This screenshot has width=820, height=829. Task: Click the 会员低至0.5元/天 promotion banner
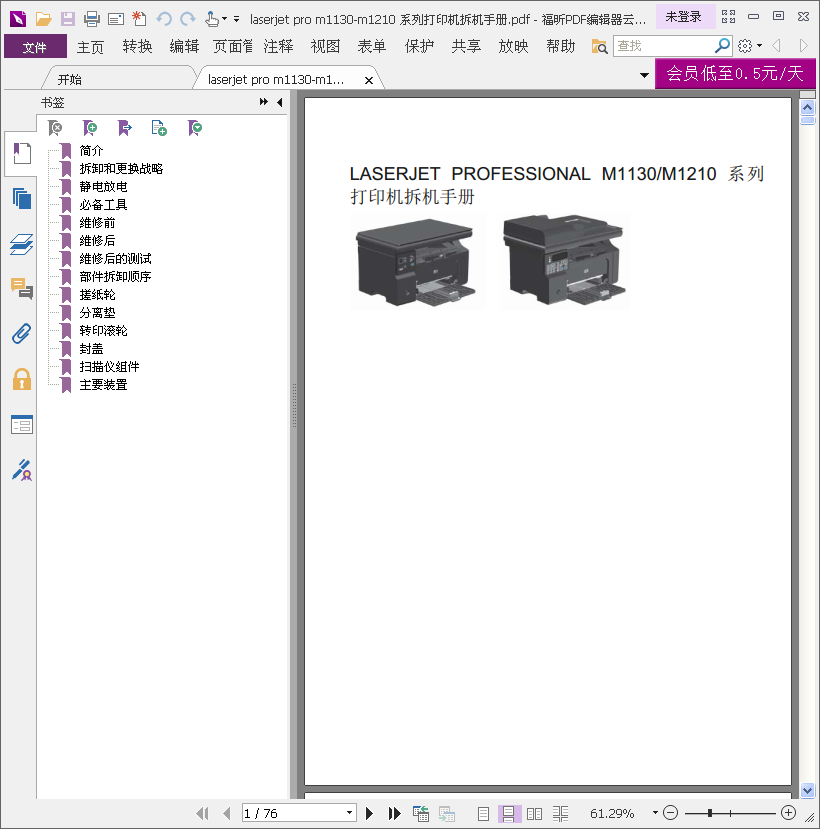735,73
